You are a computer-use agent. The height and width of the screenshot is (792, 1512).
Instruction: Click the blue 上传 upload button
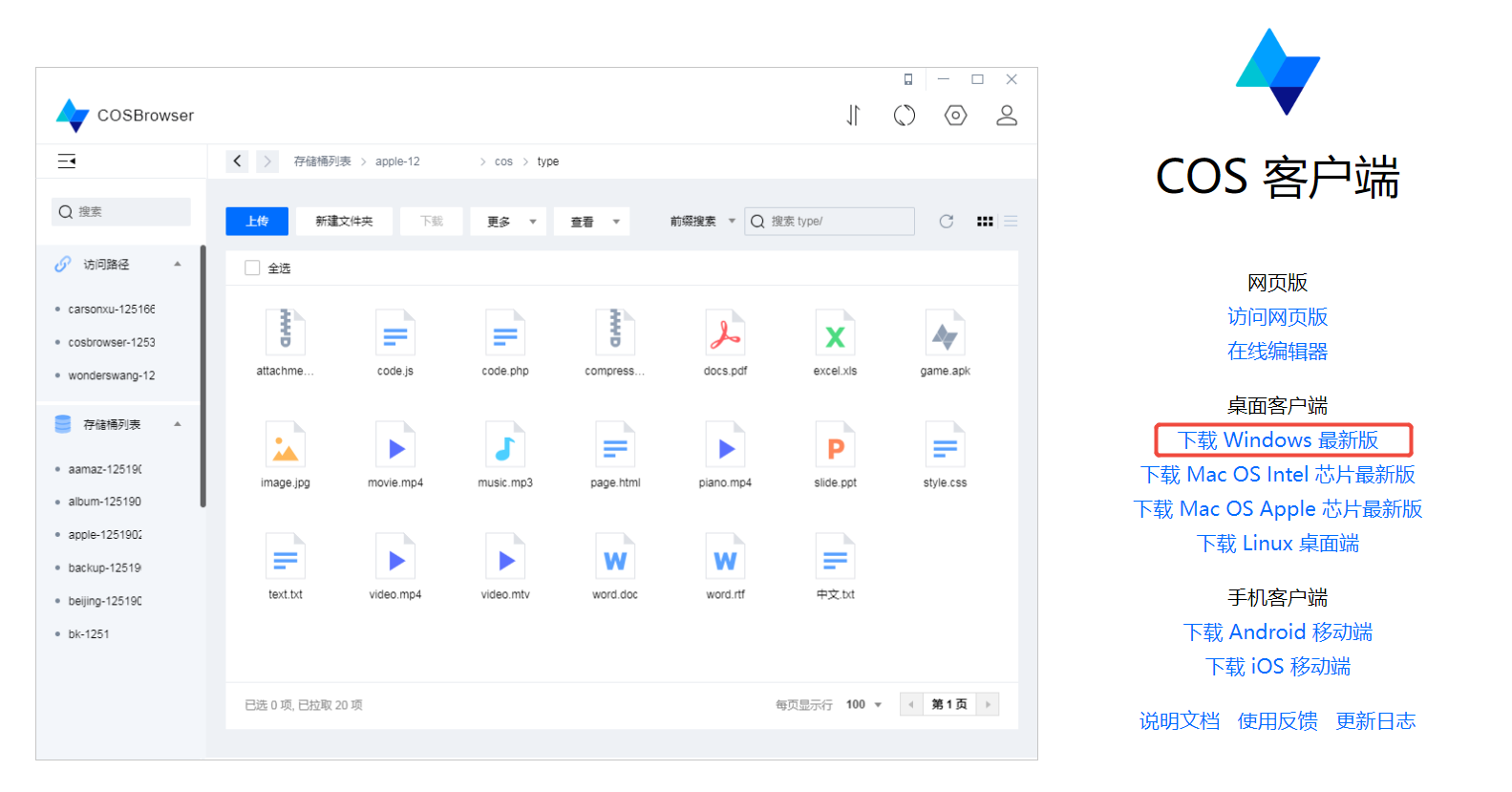pos(257,222)
